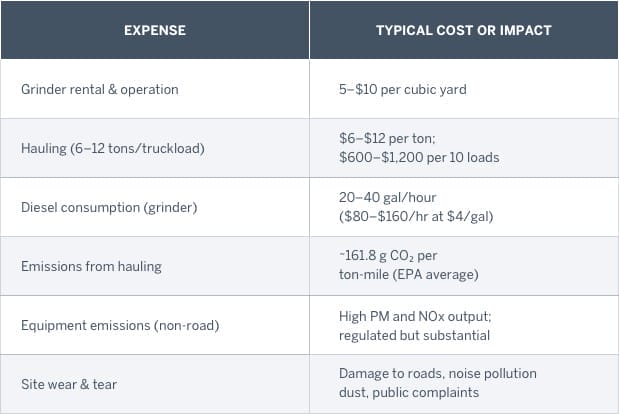The height and width of the screenshot is (414, 619).
Task: Select the regulated but substantial text
Action: pos(412,334)
